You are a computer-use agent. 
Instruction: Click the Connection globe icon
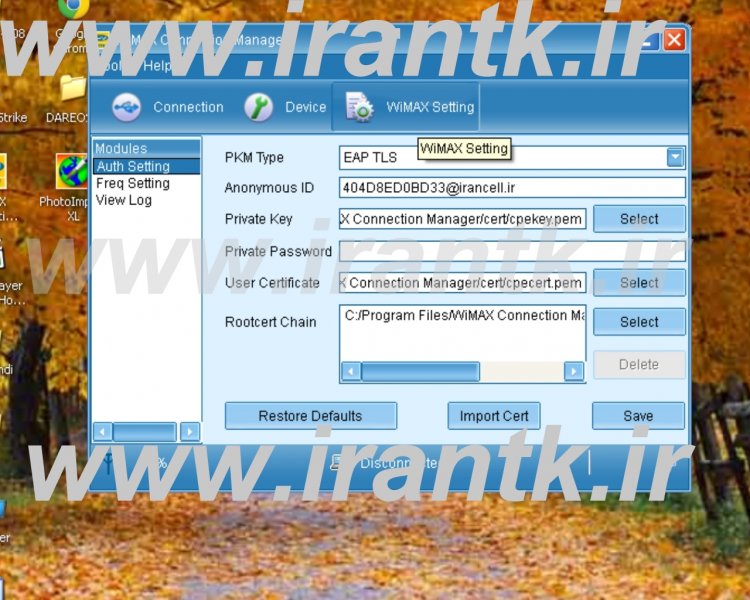tap(127, 107)
